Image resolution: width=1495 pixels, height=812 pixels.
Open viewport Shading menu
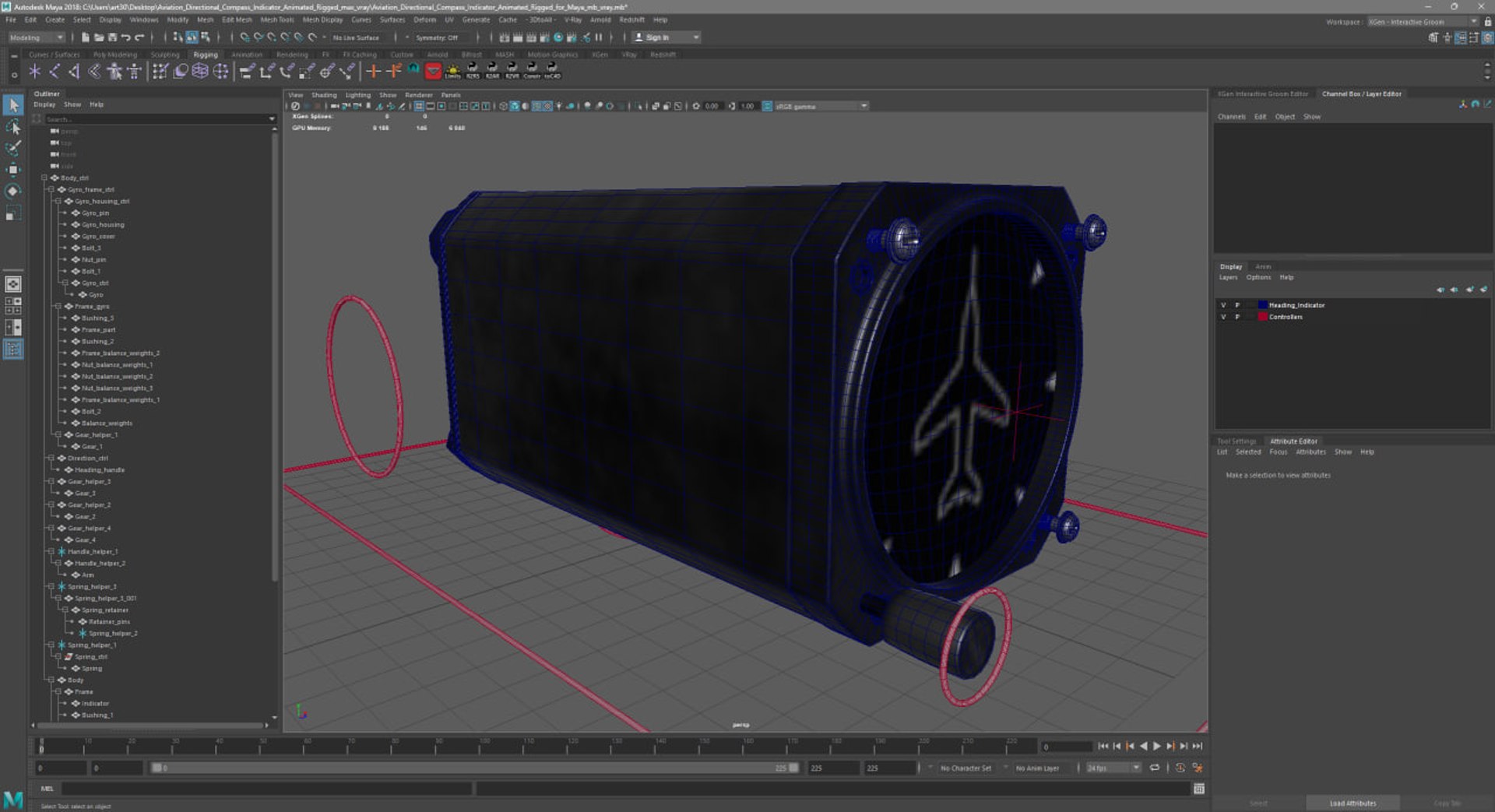tap(324, 95)
